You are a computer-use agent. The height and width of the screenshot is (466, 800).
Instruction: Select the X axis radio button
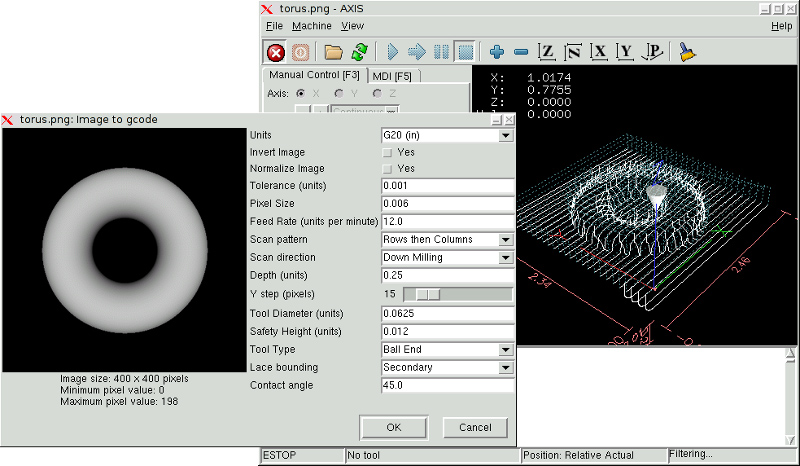[300, 93]
